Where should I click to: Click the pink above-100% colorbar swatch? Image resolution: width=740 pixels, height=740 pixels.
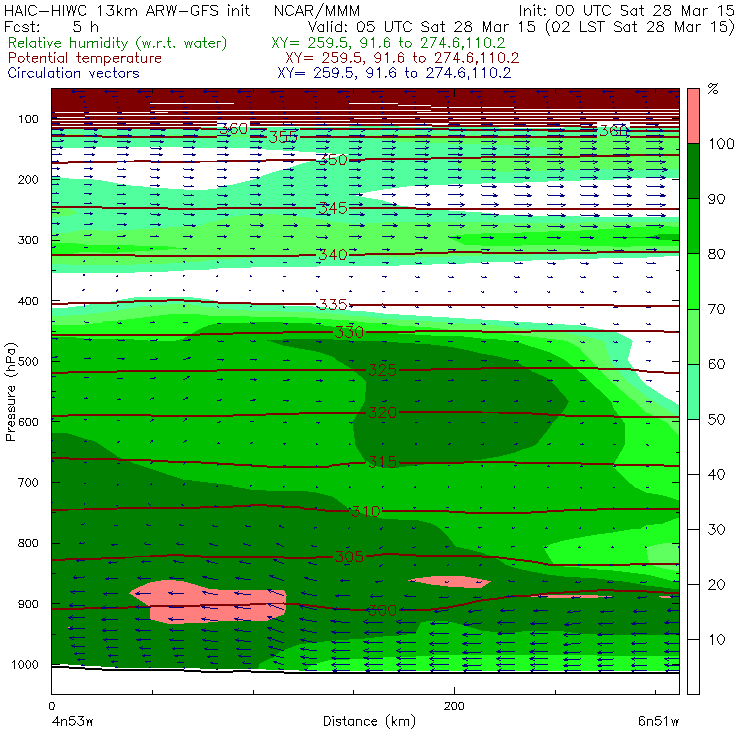tap(693, 116)
